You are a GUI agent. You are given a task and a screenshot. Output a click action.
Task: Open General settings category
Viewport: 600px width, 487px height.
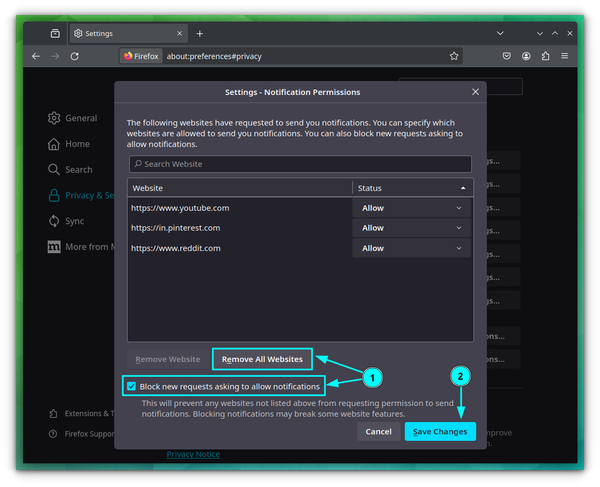80,118
